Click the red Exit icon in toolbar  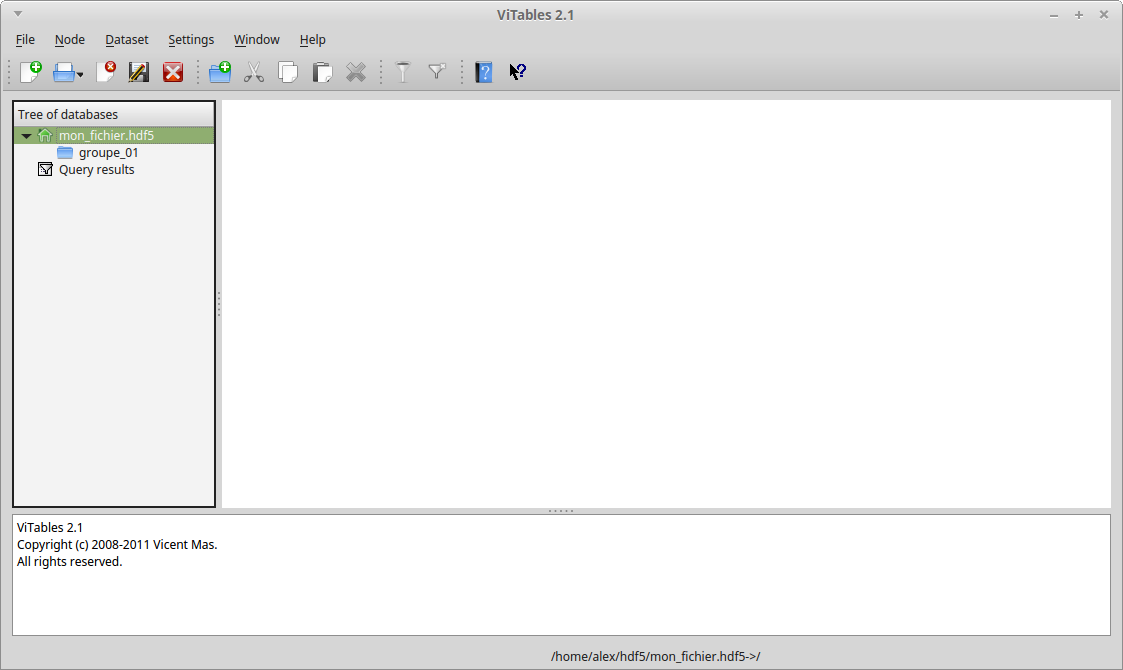click(173, 72)
